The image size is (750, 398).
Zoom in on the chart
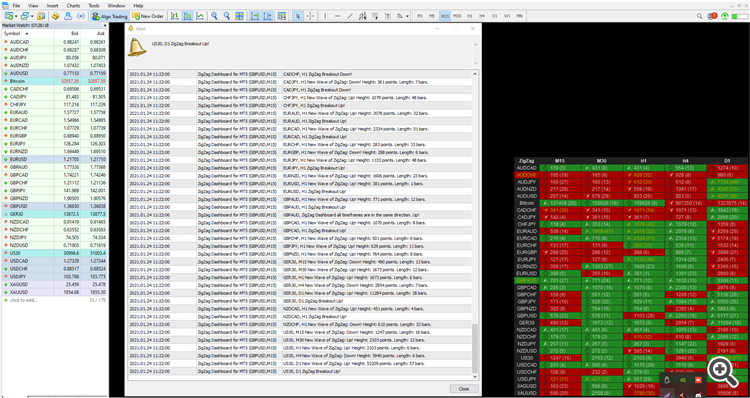[215, 16]
